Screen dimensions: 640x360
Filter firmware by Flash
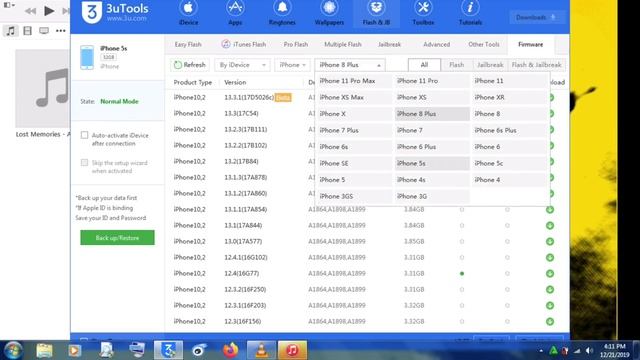(x=456, y=64)
